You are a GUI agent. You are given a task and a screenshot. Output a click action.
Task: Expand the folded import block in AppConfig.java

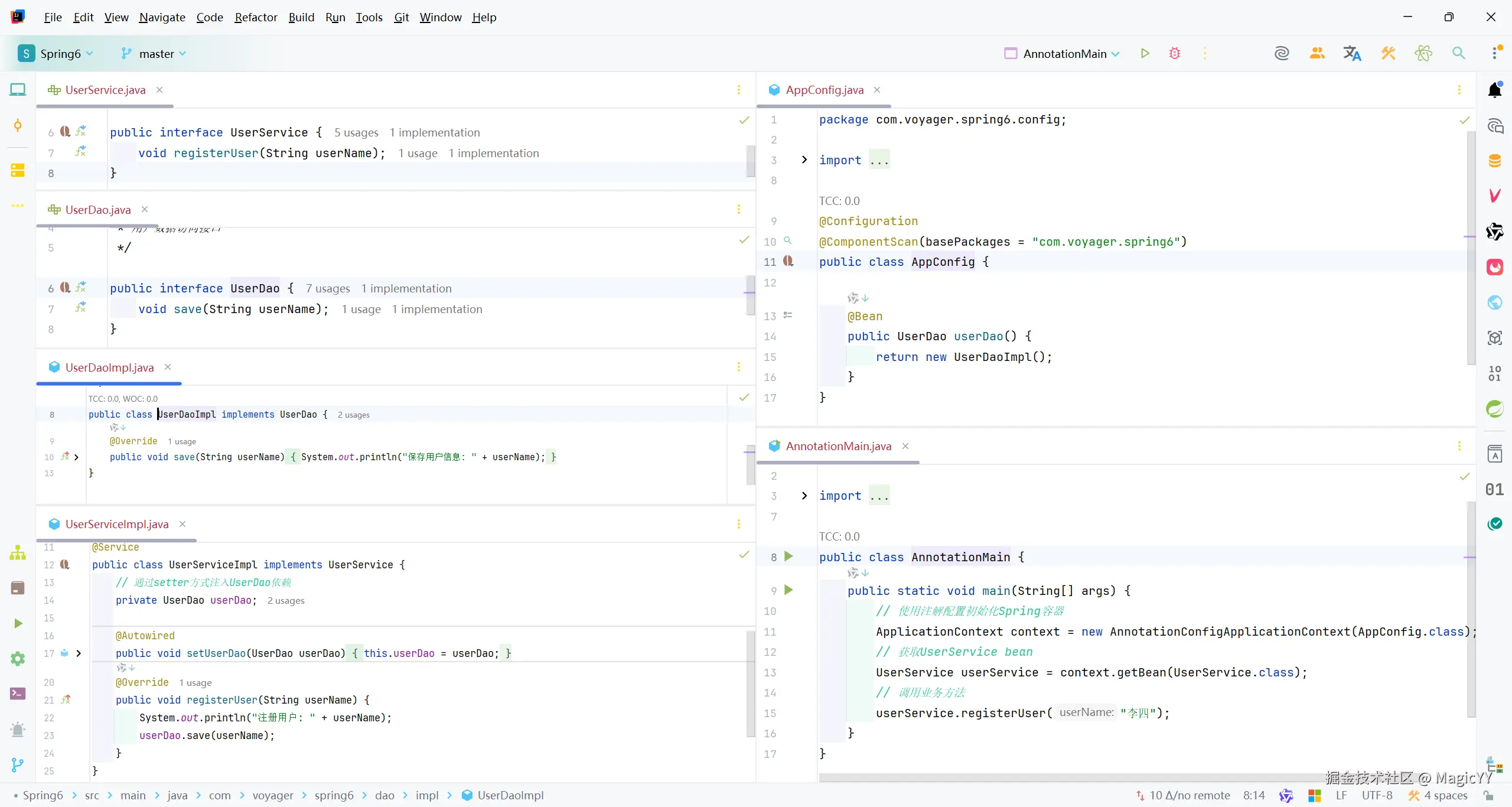click(x=804, y=160)
